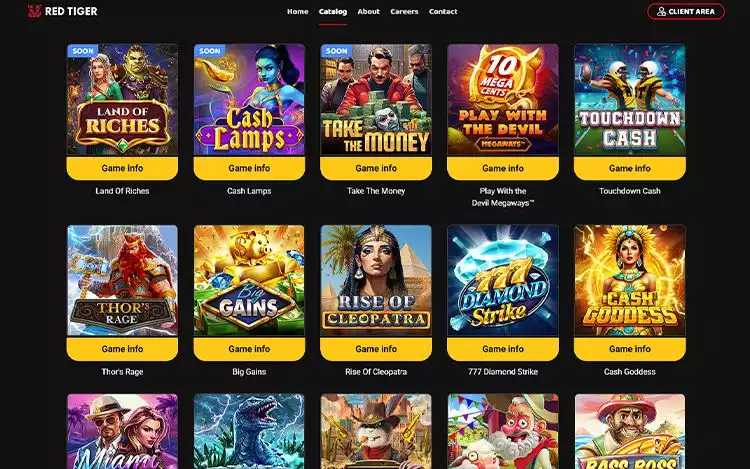Open the Contact menu link

[x=443, y=11]
